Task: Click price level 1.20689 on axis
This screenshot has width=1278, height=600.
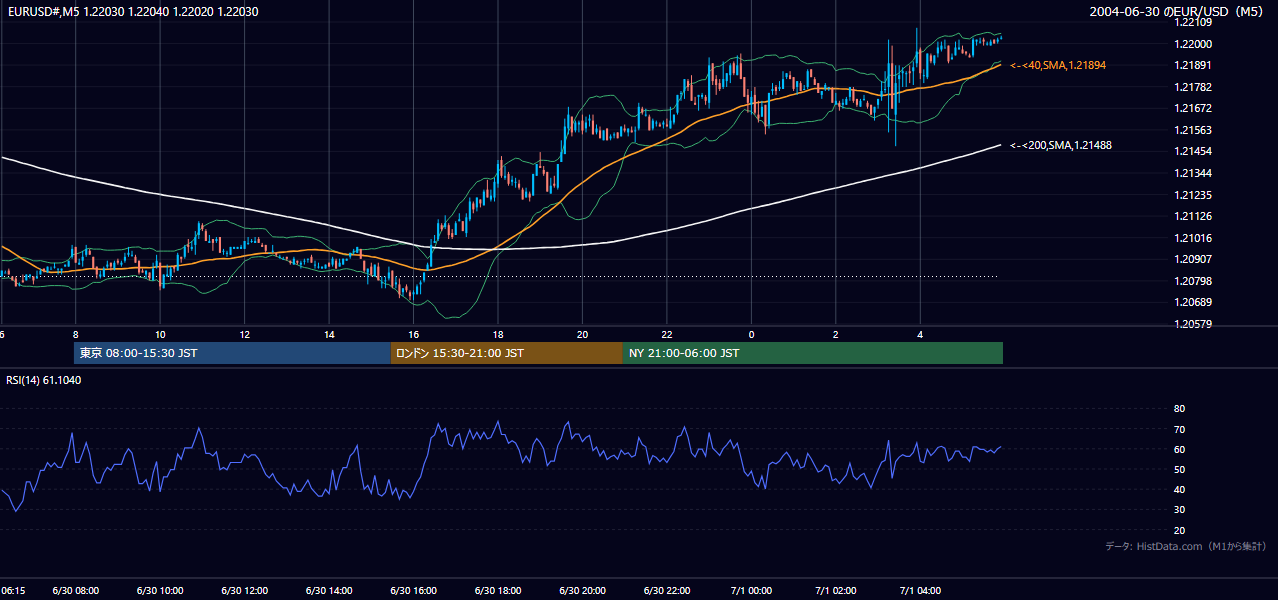Action: (x=1193, y=302)
